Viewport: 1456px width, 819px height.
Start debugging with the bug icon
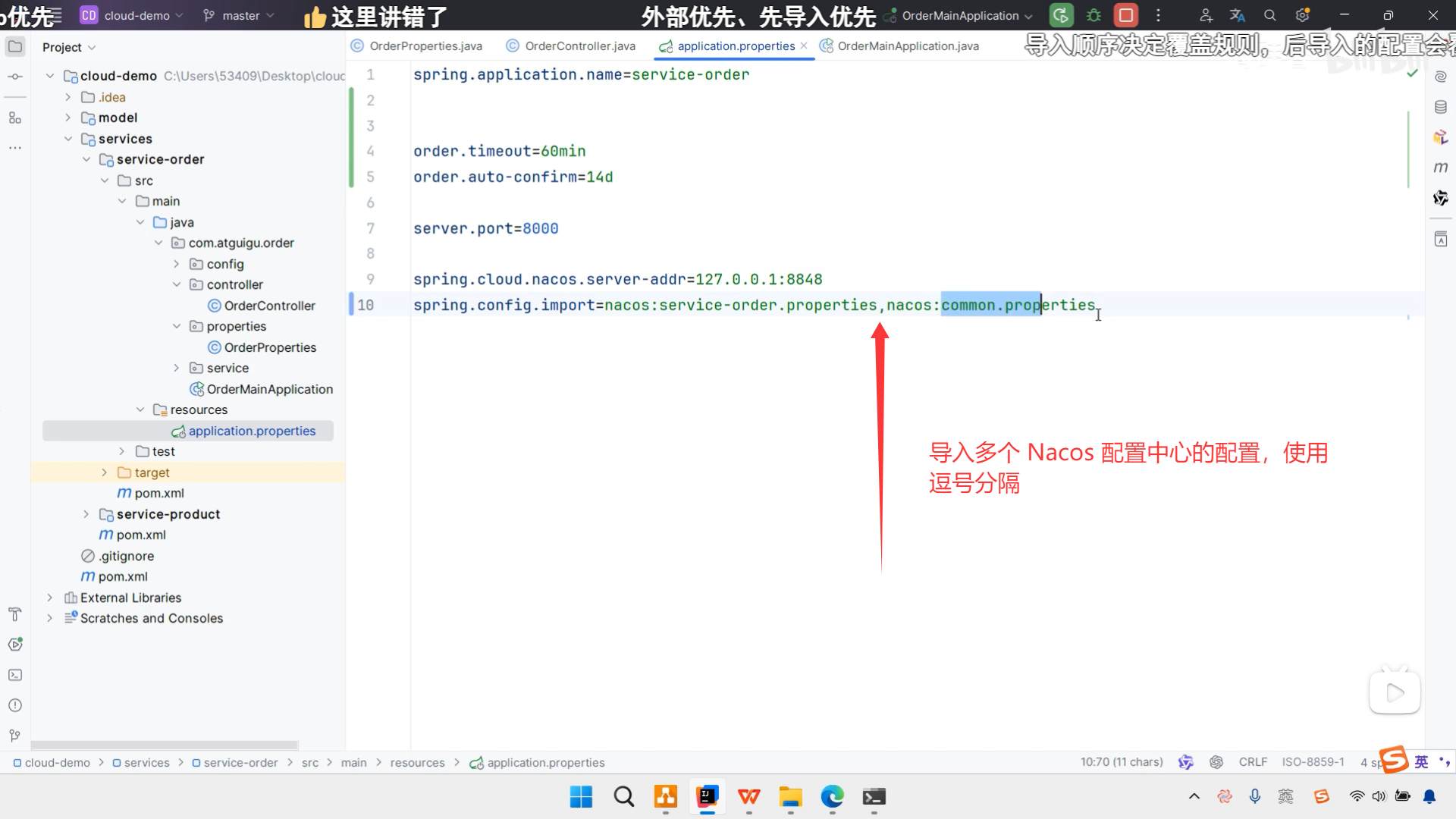1093,15
